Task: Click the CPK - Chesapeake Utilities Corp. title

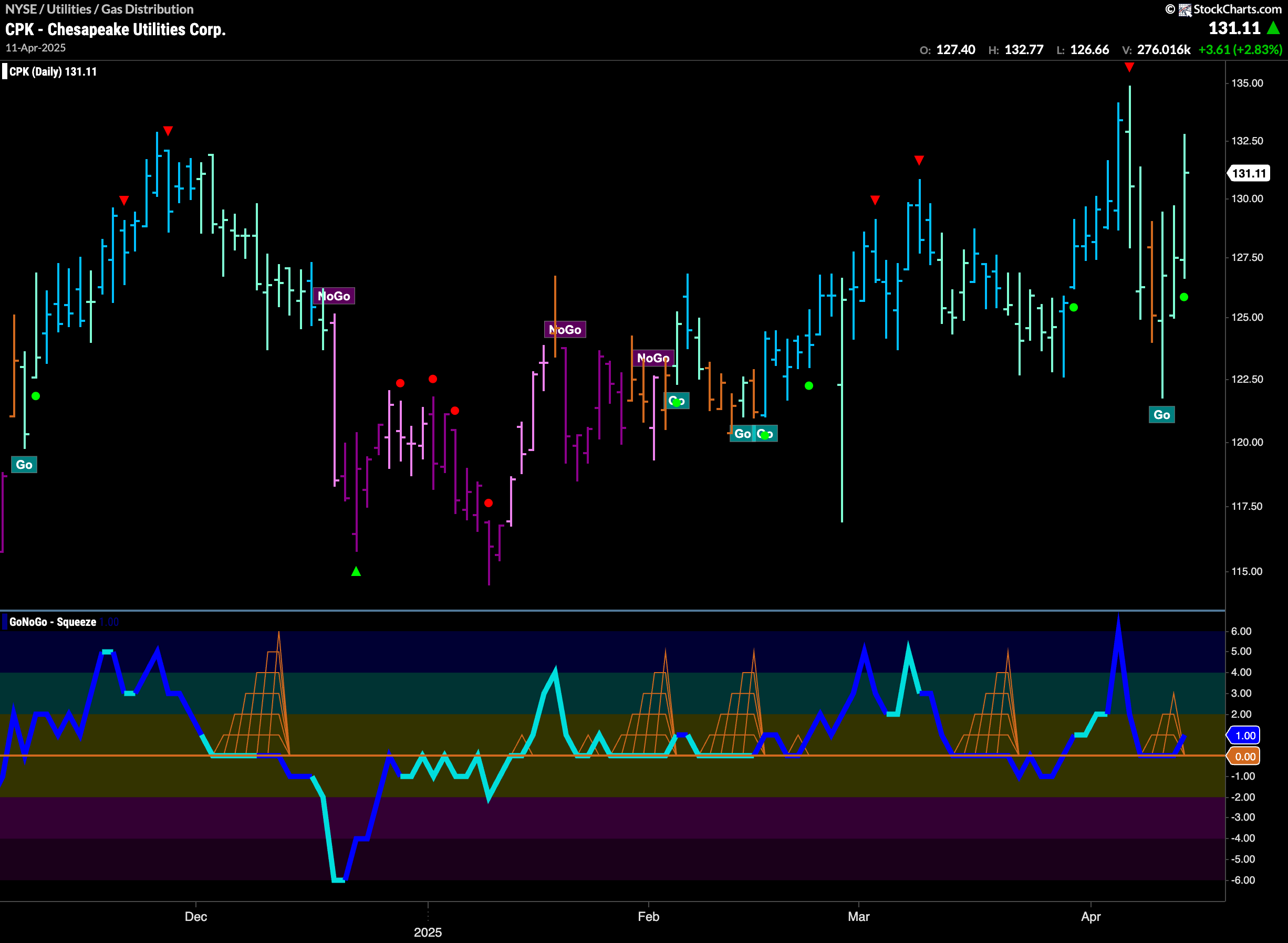Action: click(x=116, y=29)
